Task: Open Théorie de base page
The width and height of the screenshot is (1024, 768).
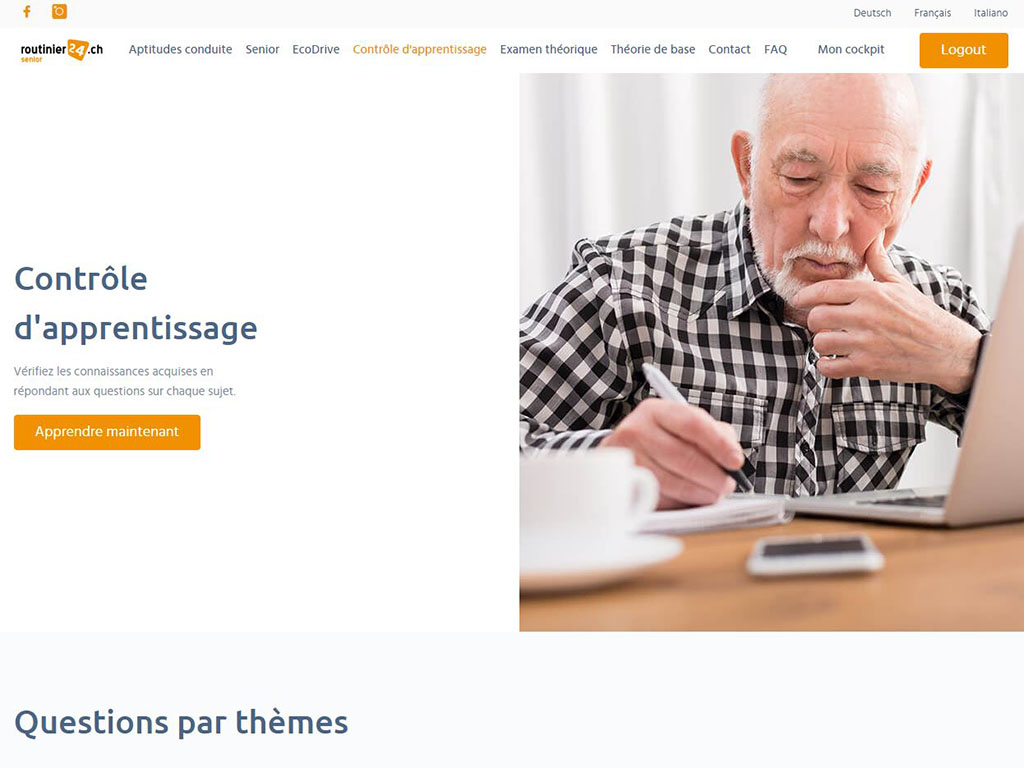Action: [x=652, y=50]
